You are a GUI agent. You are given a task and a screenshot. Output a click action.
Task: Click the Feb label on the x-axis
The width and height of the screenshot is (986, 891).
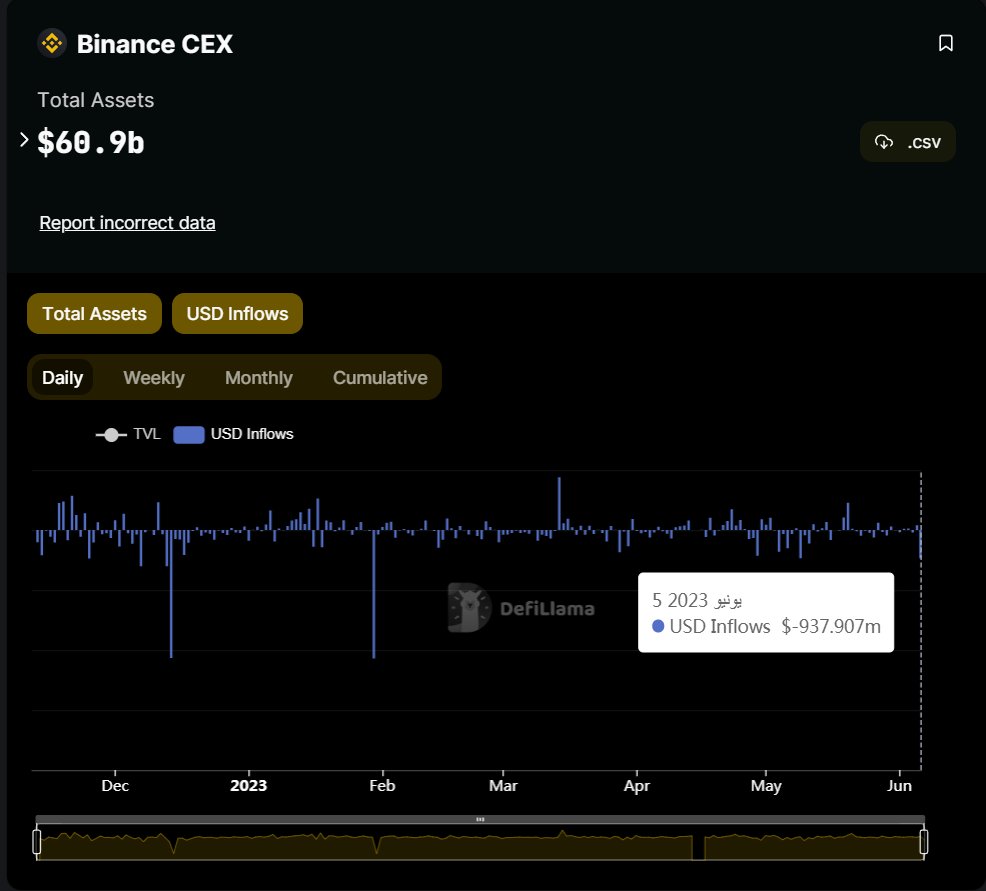click(382, 785)
